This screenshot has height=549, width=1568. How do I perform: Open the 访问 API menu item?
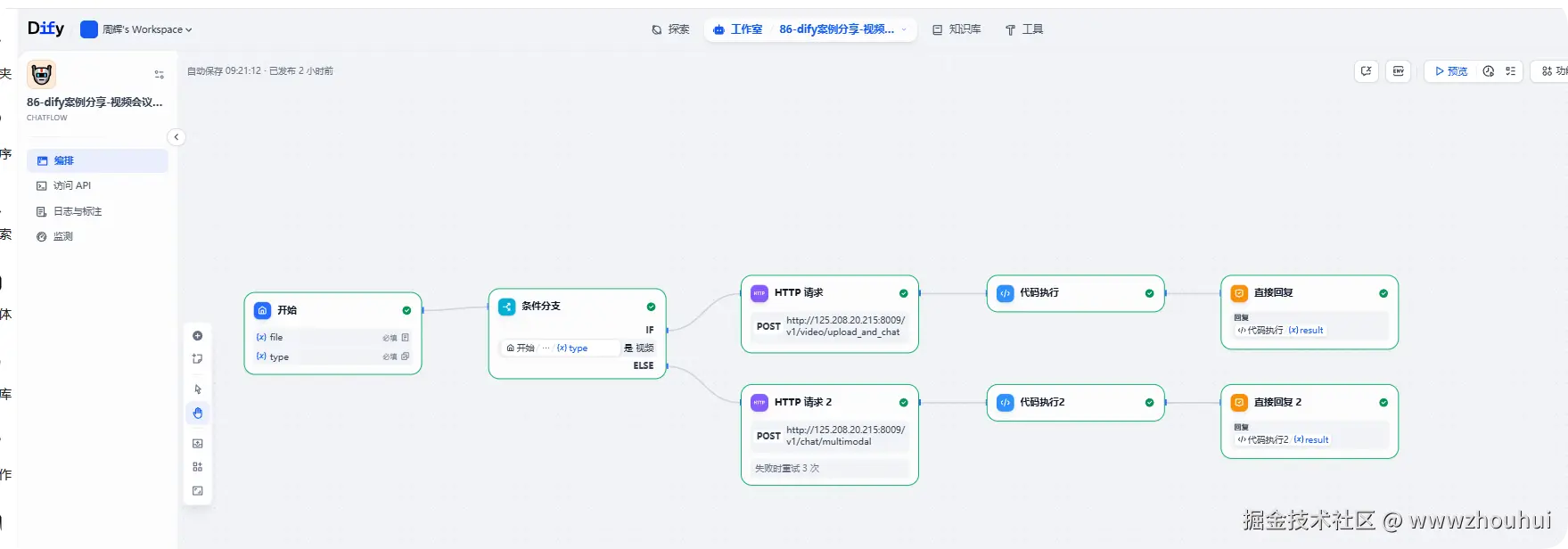pyautogui.click(x=71, y=185)
